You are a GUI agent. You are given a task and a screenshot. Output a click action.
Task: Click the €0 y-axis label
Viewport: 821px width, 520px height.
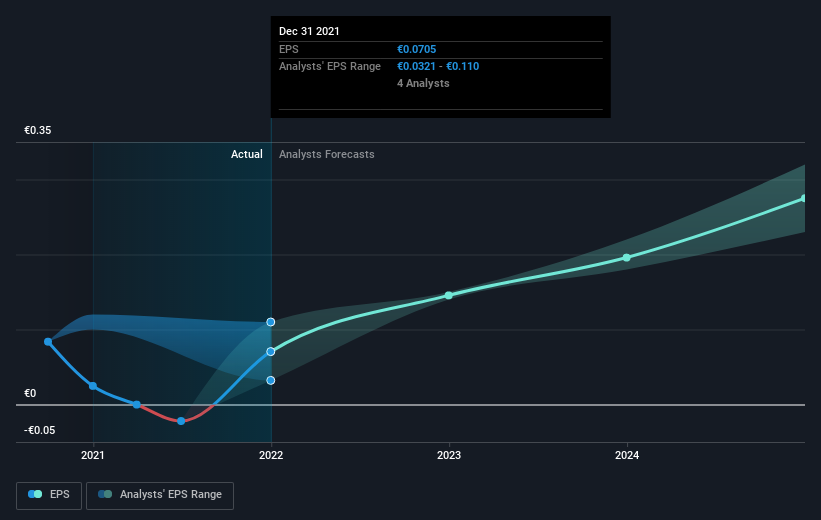[30, 393]
